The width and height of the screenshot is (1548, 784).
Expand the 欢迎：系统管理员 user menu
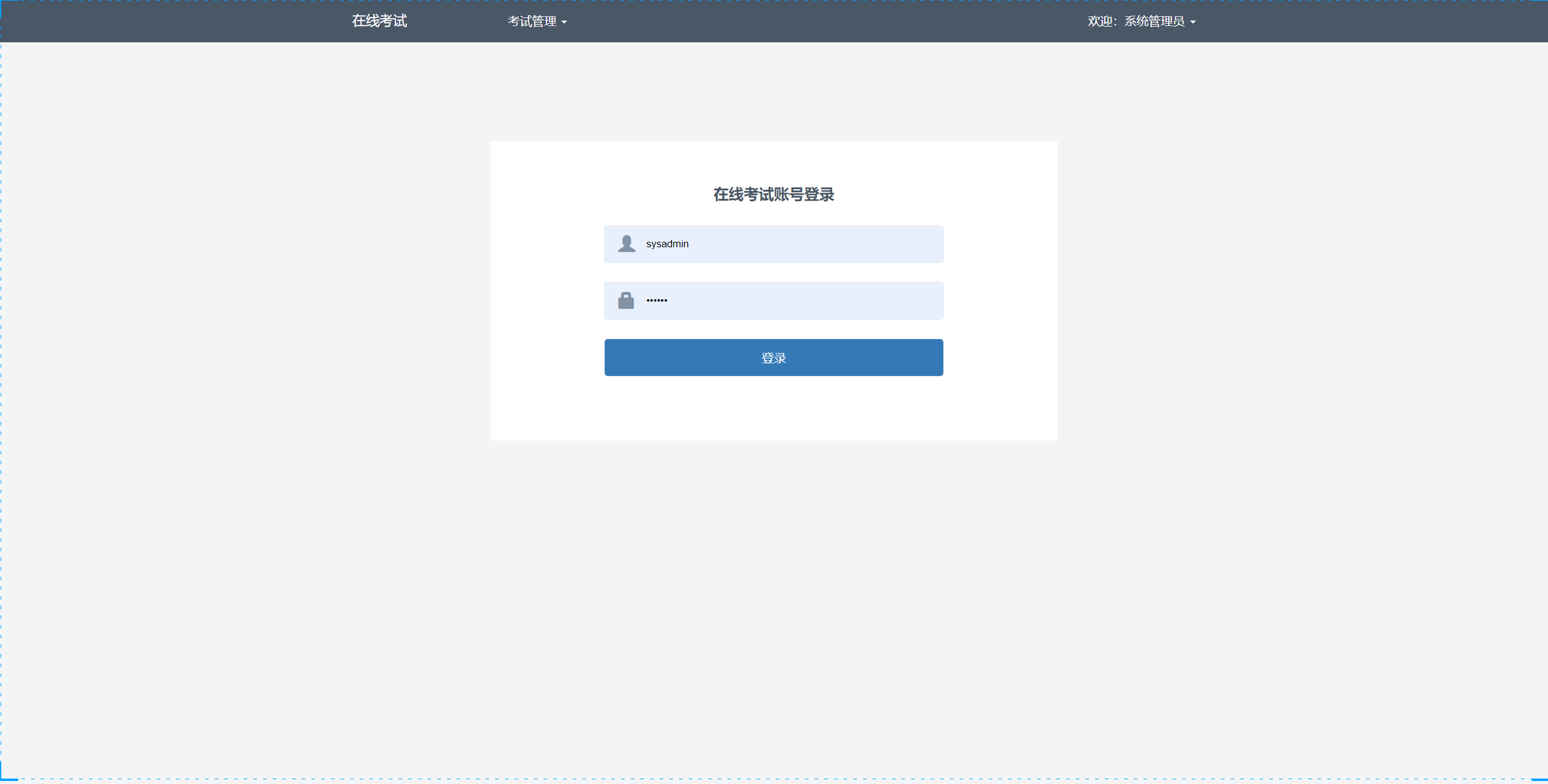1140,22
